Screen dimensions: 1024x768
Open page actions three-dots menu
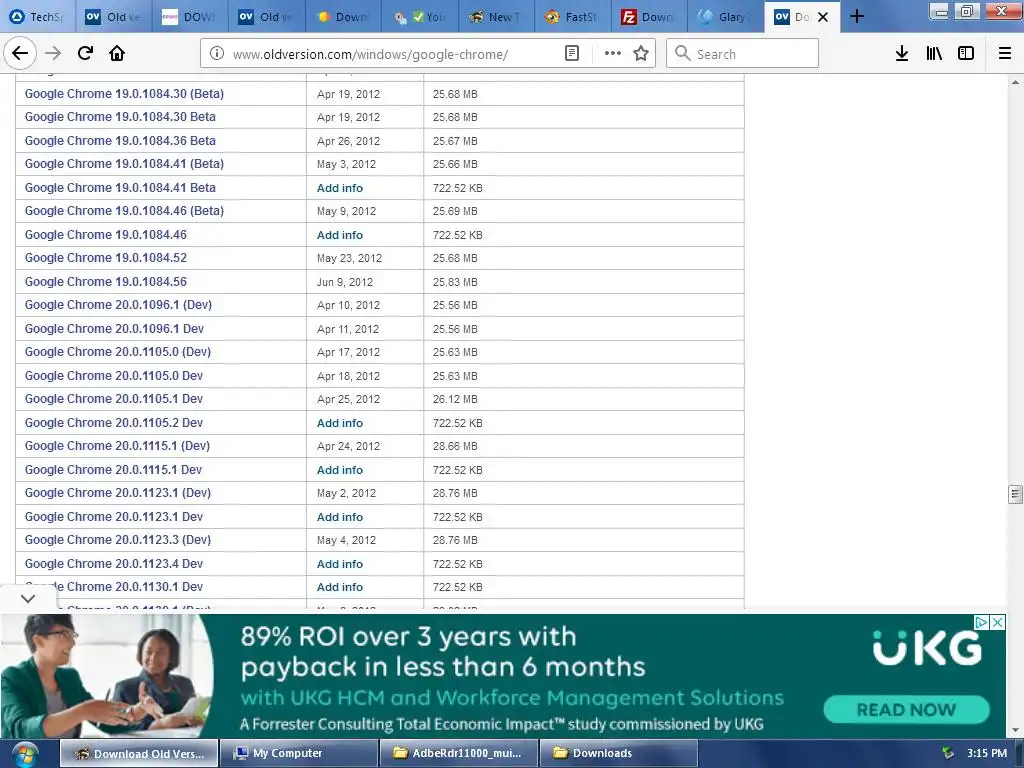pos(613,54)
